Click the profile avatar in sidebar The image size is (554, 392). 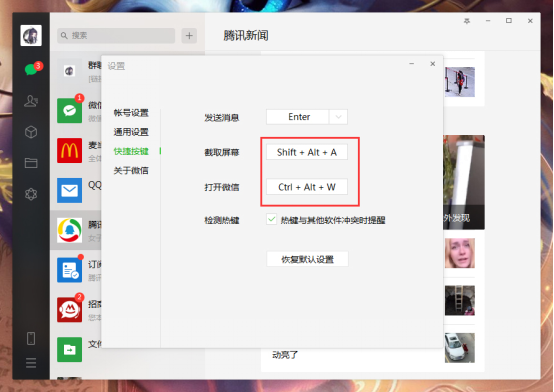(31, 35)
